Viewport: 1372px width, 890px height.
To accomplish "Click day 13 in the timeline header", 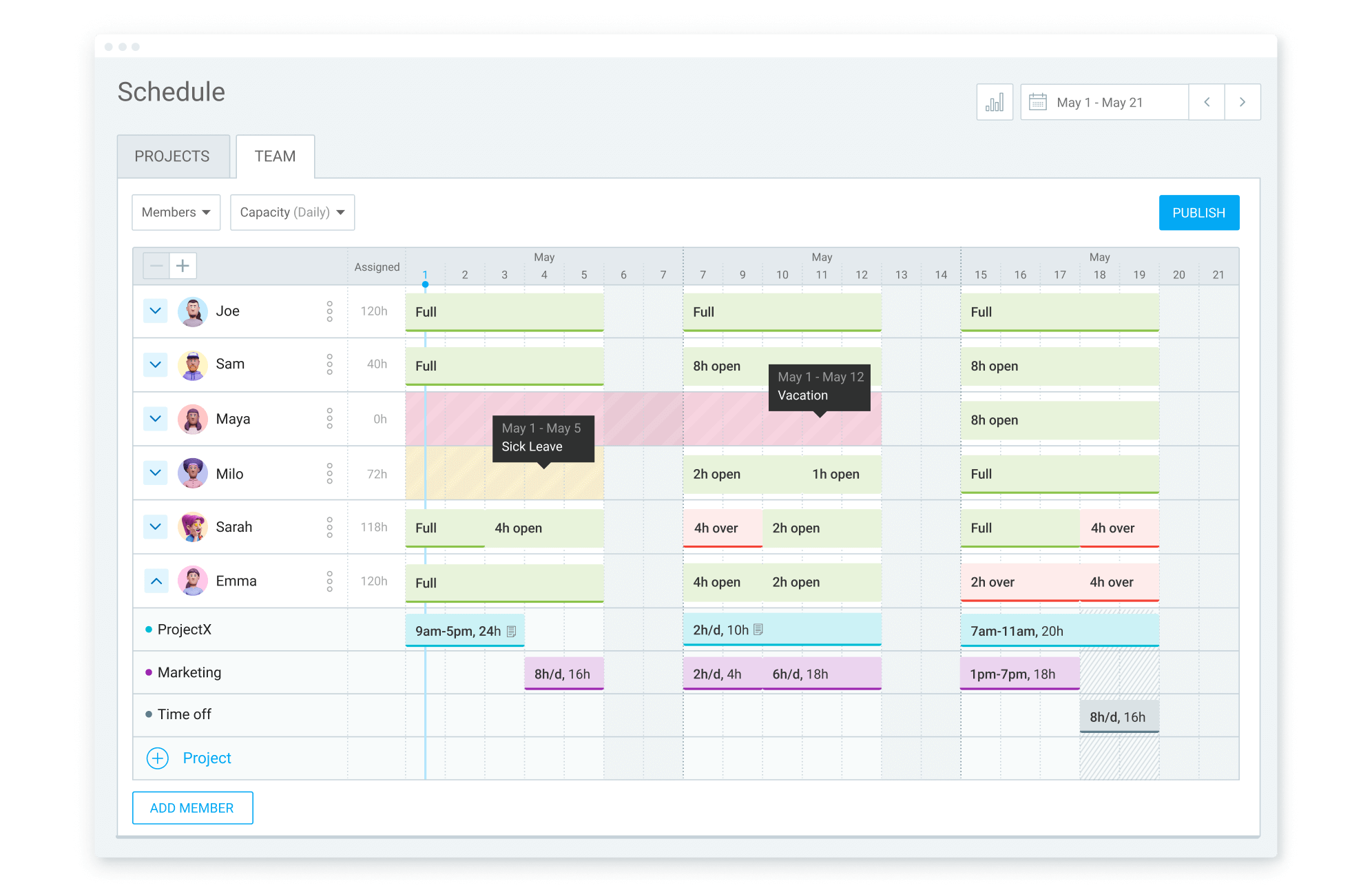I will click(x=901, y=274).
